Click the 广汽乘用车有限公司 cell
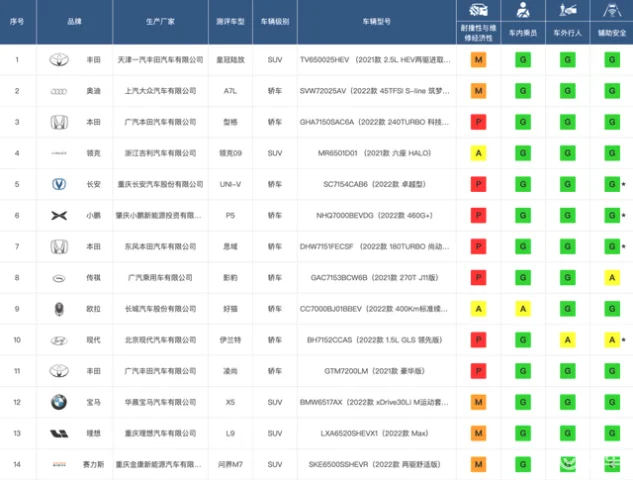Screen dimensions: 633x480 pos(160,278)
